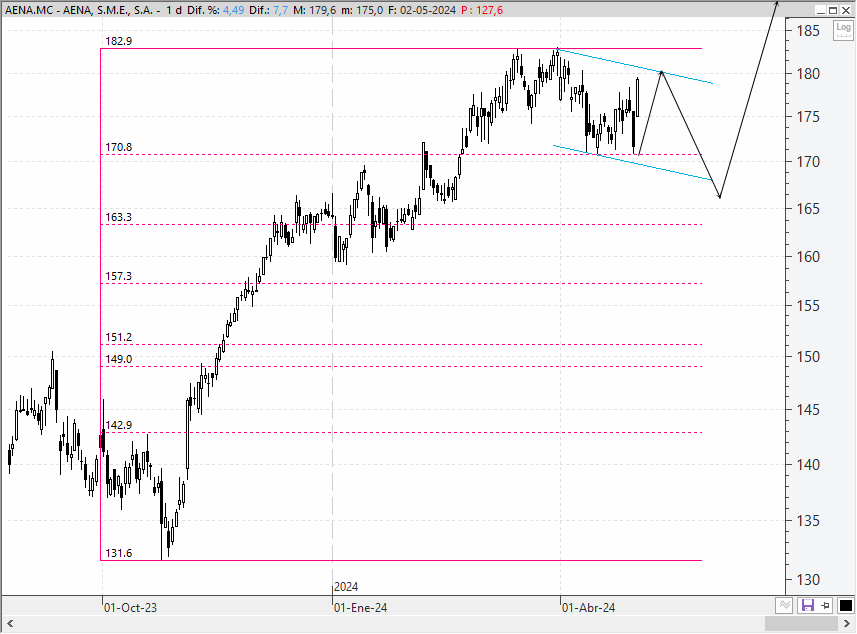Click the double-chevron expand icon
The width and height of the screenshot is (857, 634).
784,606
